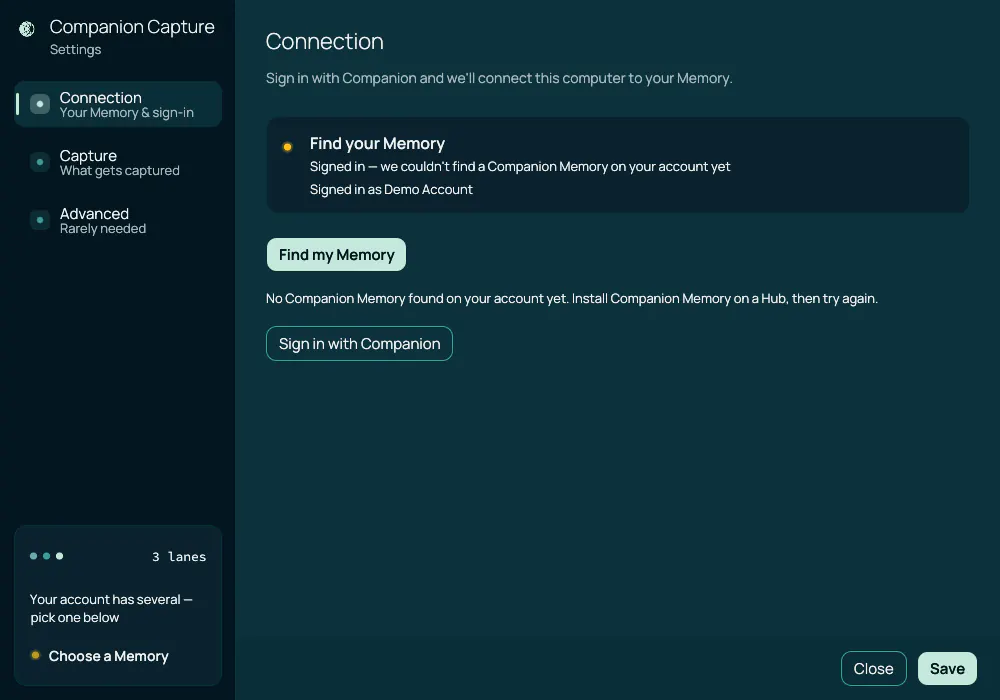Close the settings window
Screen dimensions: 1000x700
[x=873, y=668]
